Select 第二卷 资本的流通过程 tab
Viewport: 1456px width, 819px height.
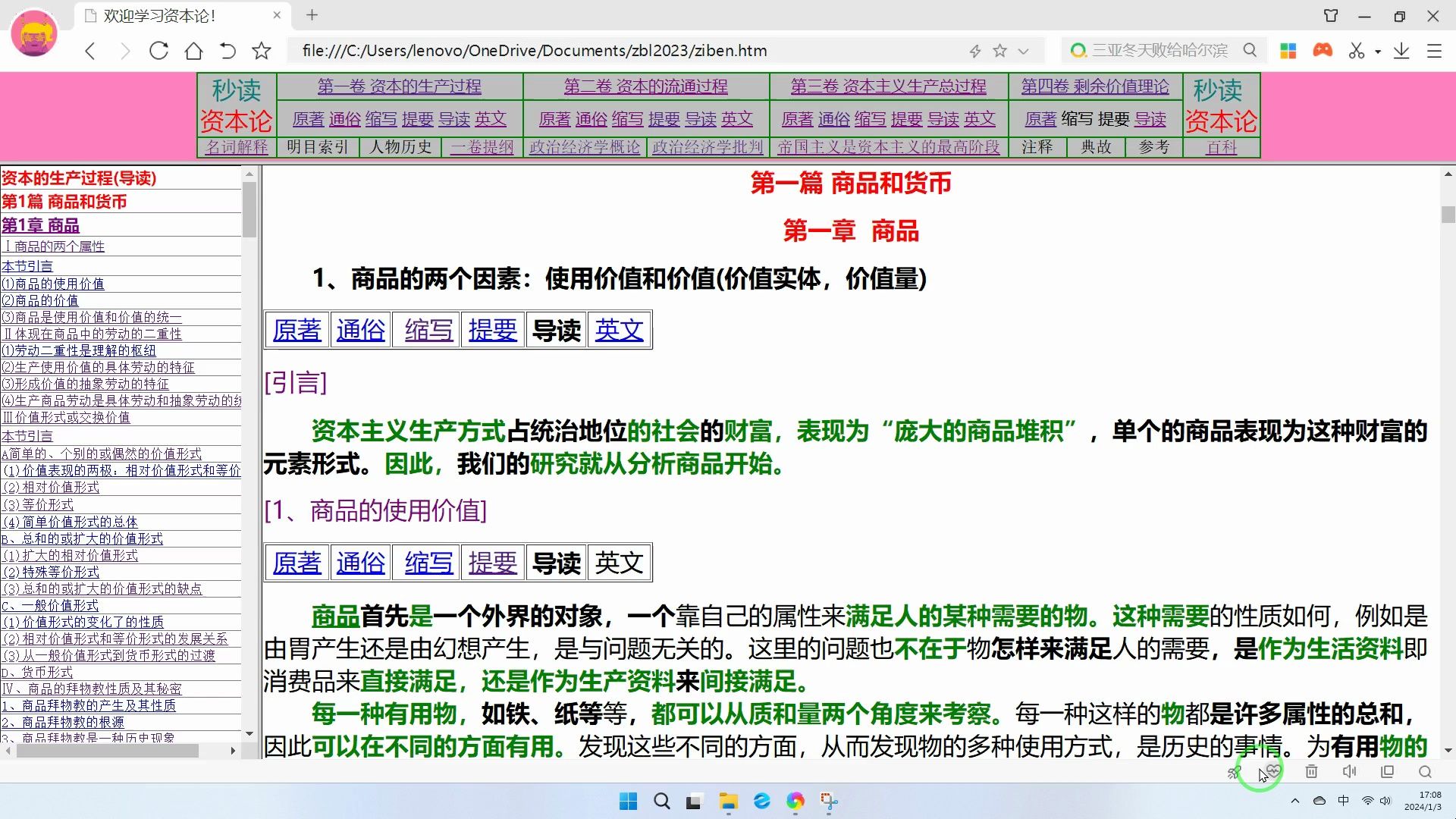(x=647, y=87)
